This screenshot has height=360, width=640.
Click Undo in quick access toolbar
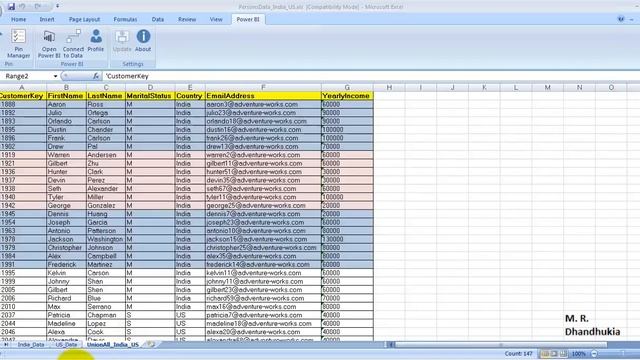22,7
